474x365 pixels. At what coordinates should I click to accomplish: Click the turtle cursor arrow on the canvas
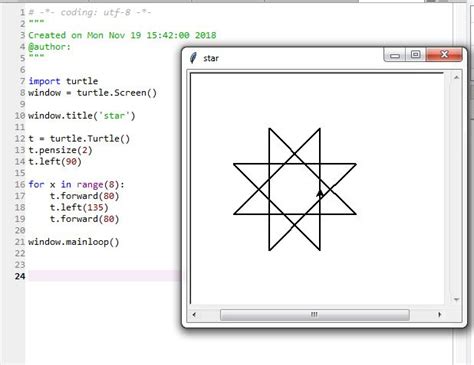click(320, 193)
